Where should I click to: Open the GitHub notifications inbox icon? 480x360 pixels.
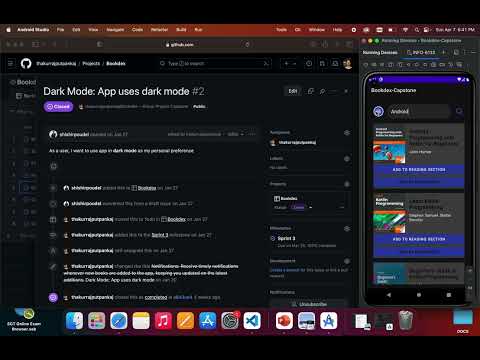coord(335,63)
